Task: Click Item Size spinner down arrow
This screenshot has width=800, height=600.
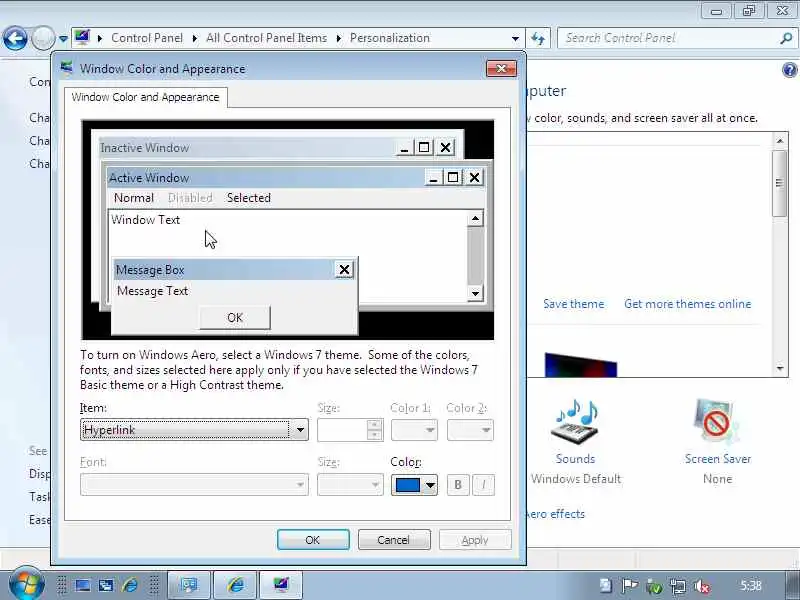Action: (x=374, y=435)
